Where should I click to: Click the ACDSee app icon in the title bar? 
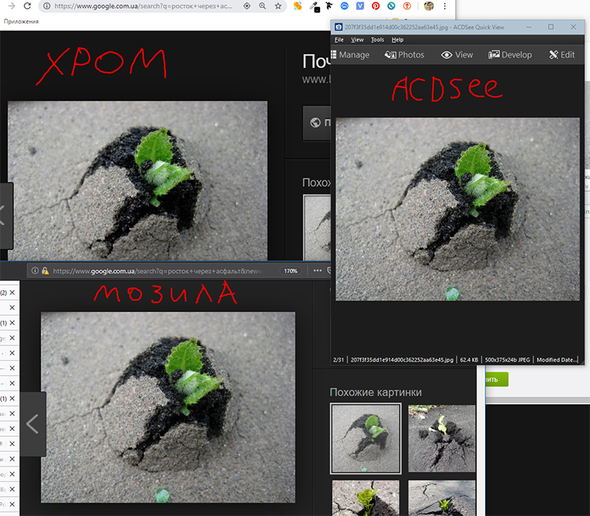click(339, 27)
